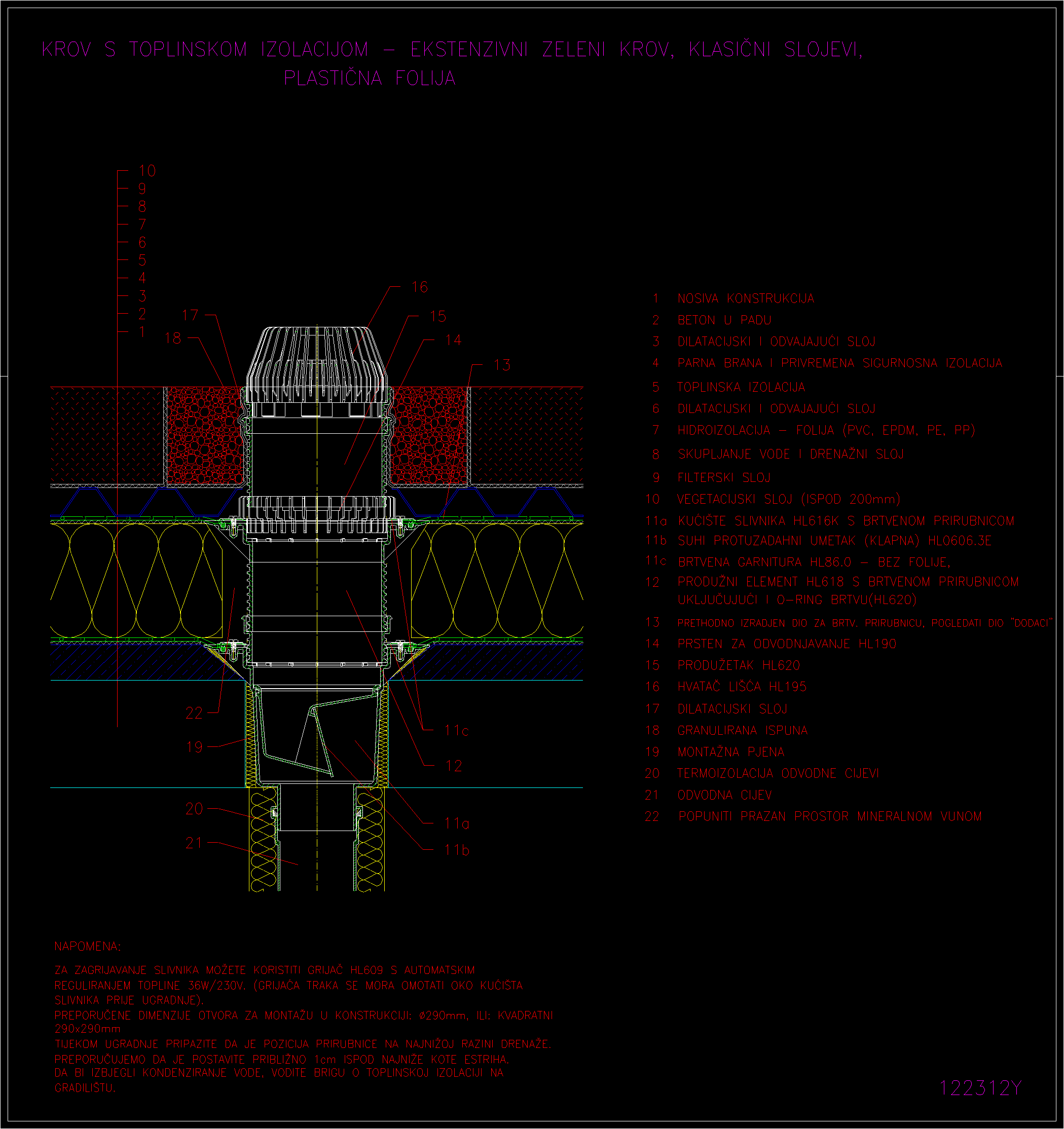Click 'TIJEKOM UGRADNJE PRIPAZITE DA JE POZICIJA' line
This screenshot has height=1129, width=1064.
tap(182, 1044)
